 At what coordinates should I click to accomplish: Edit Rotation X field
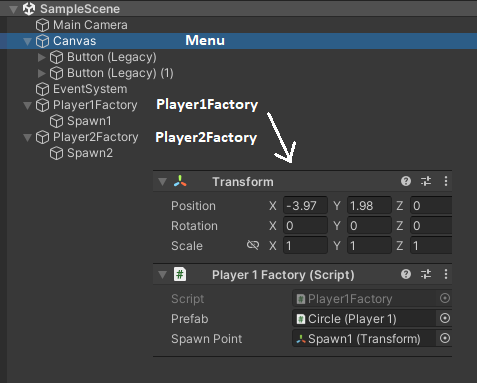pyautogui.click(x=305, y=226)
